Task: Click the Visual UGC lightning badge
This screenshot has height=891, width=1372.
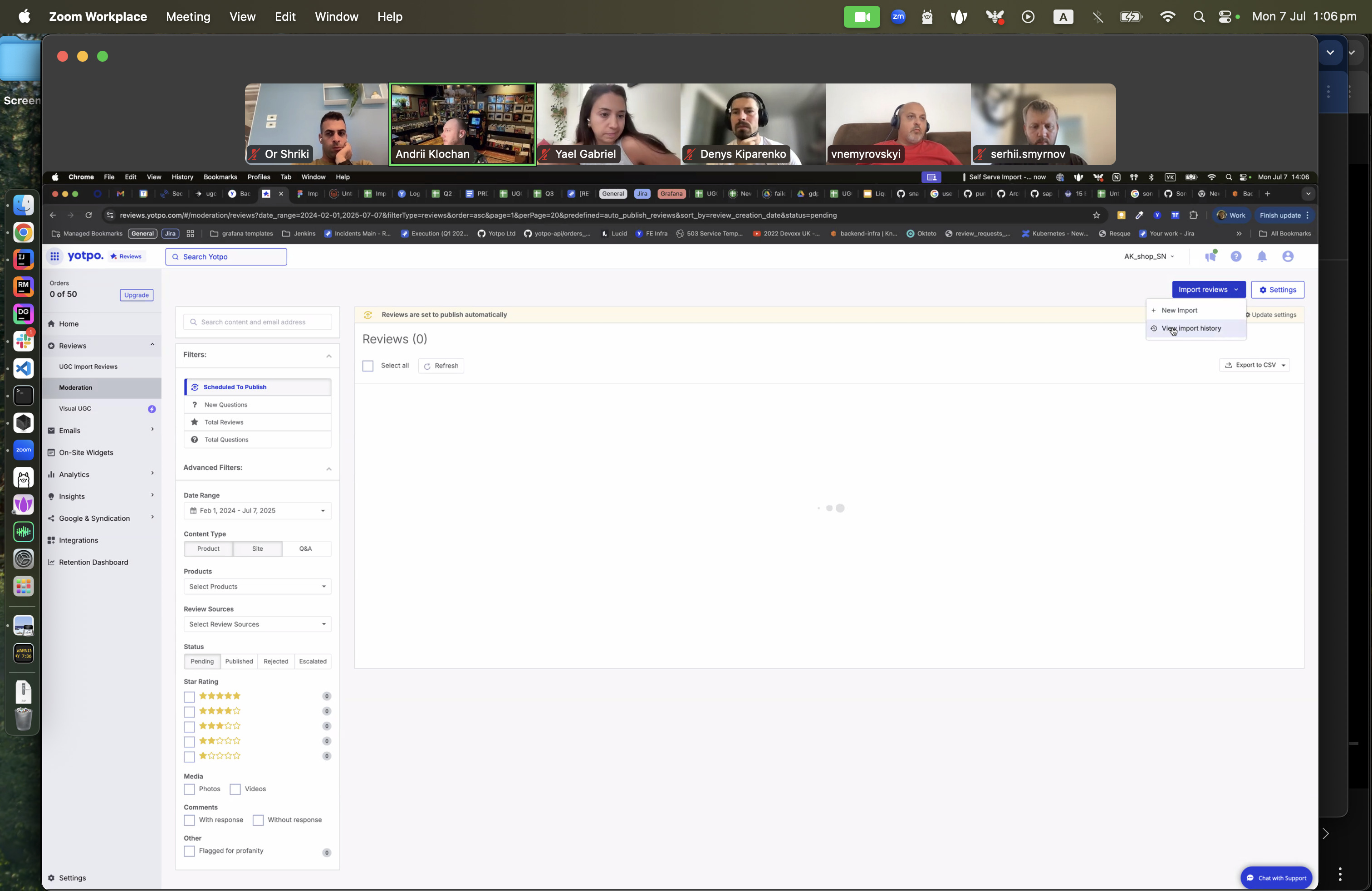Action: click(x=152, y=409)
